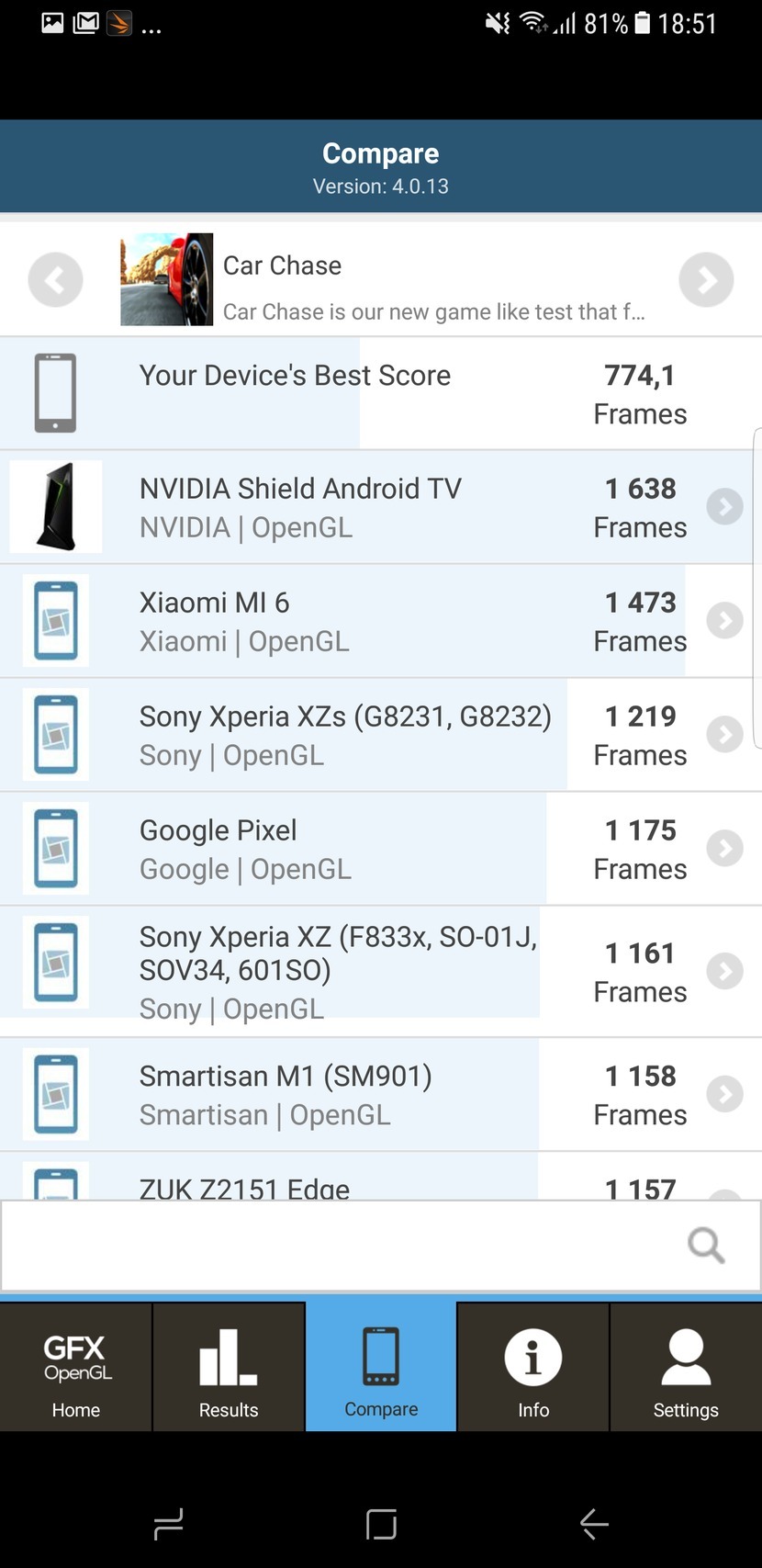Screen dimensions: 762x1568
Task: Open the Info tab
Action: pos(533,1367)
